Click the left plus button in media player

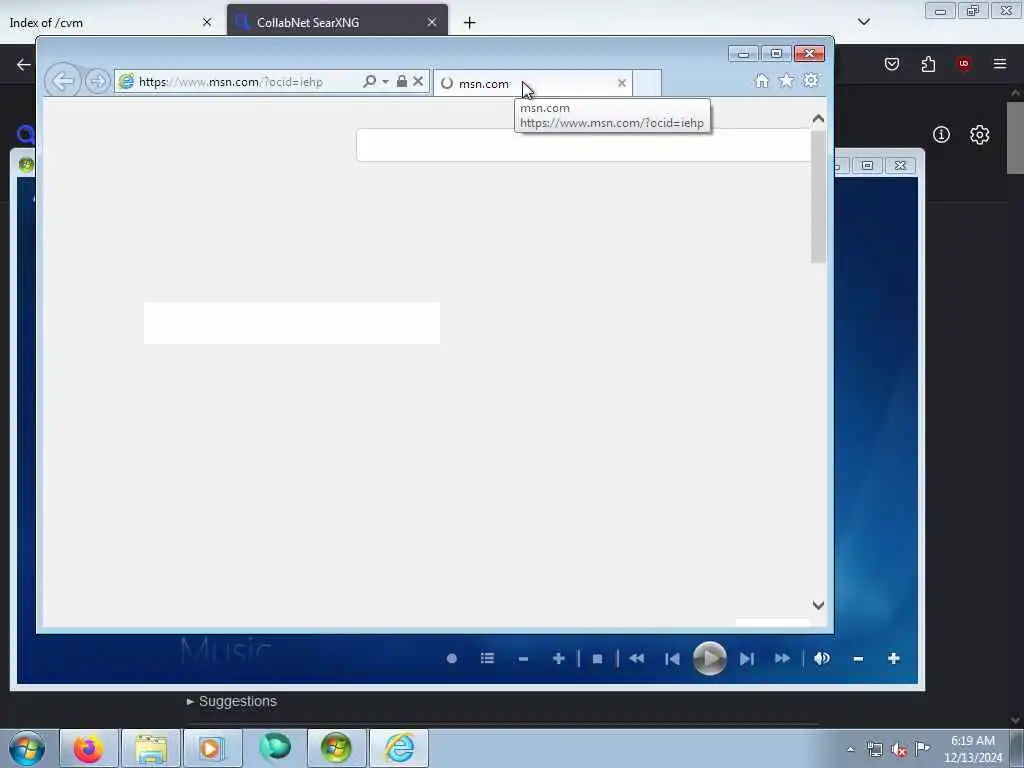558,658
